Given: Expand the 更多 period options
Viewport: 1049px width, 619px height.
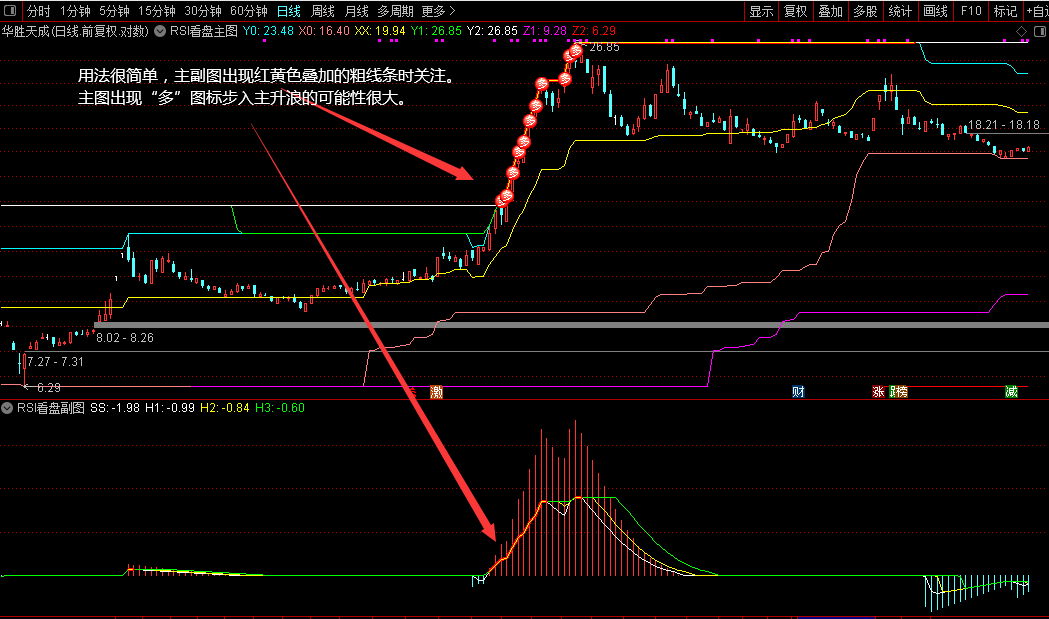Looking at the screenshot, I should tap(438, 11).
